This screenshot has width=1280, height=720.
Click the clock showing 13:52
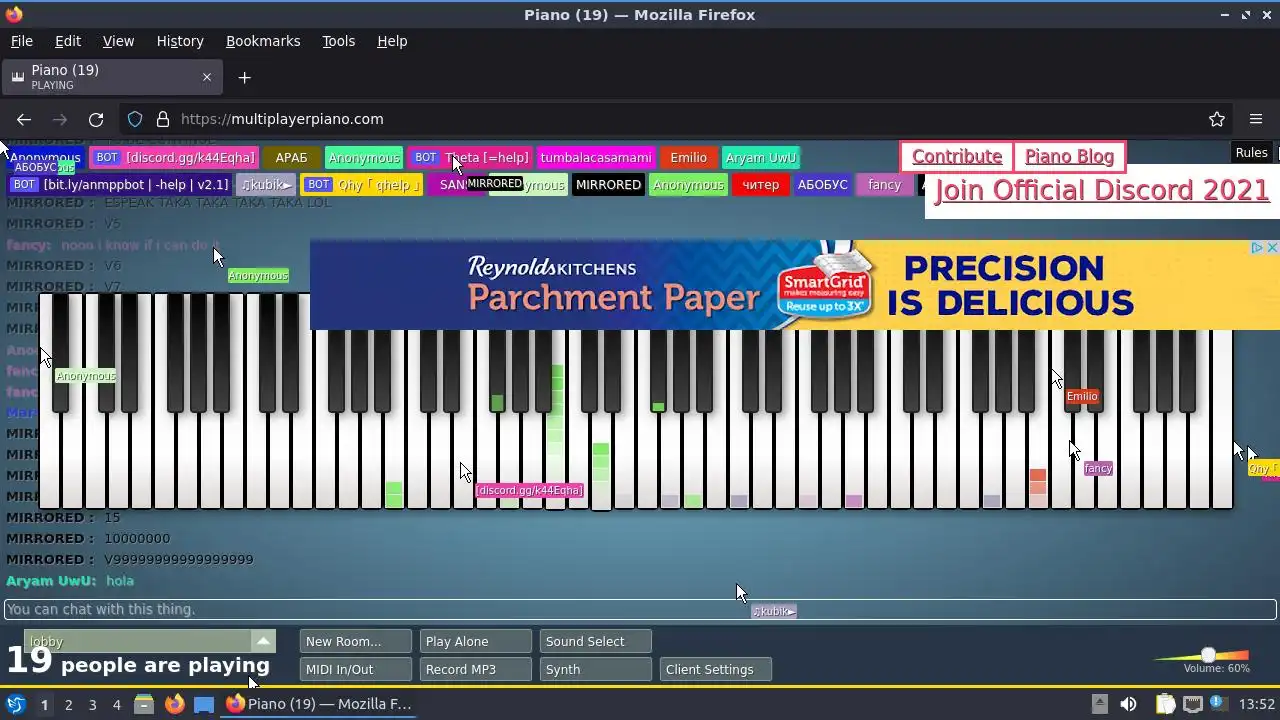tap(1257, 704)
